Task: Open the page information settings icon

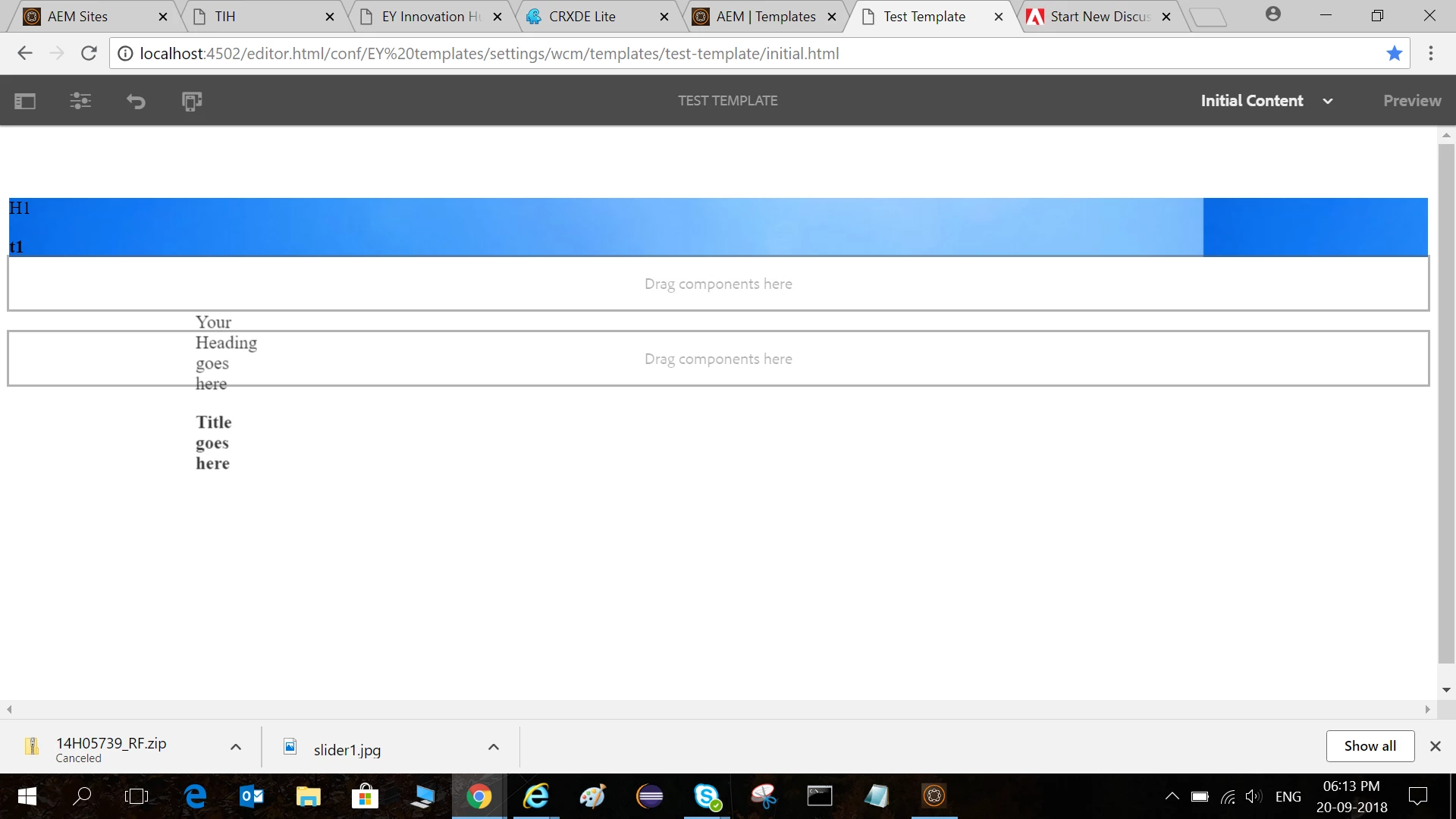Action: coord(80,101)
